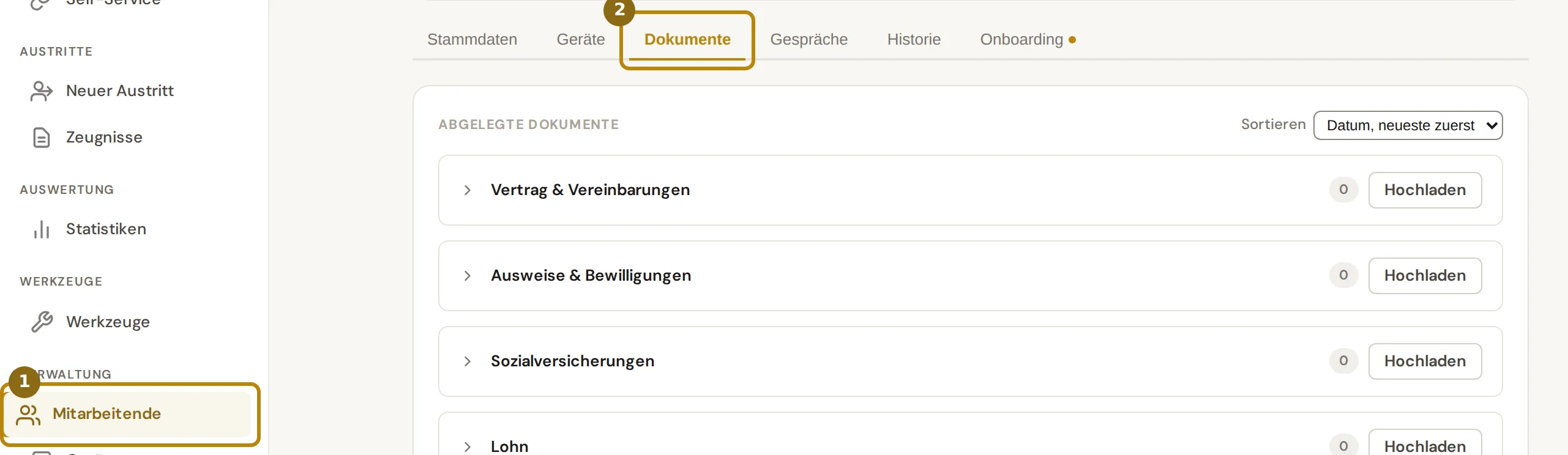Click Hochladen for Ausweise & Bewilligungen
Viewport: 1568px width, 455px height.
click(1425, 276)
